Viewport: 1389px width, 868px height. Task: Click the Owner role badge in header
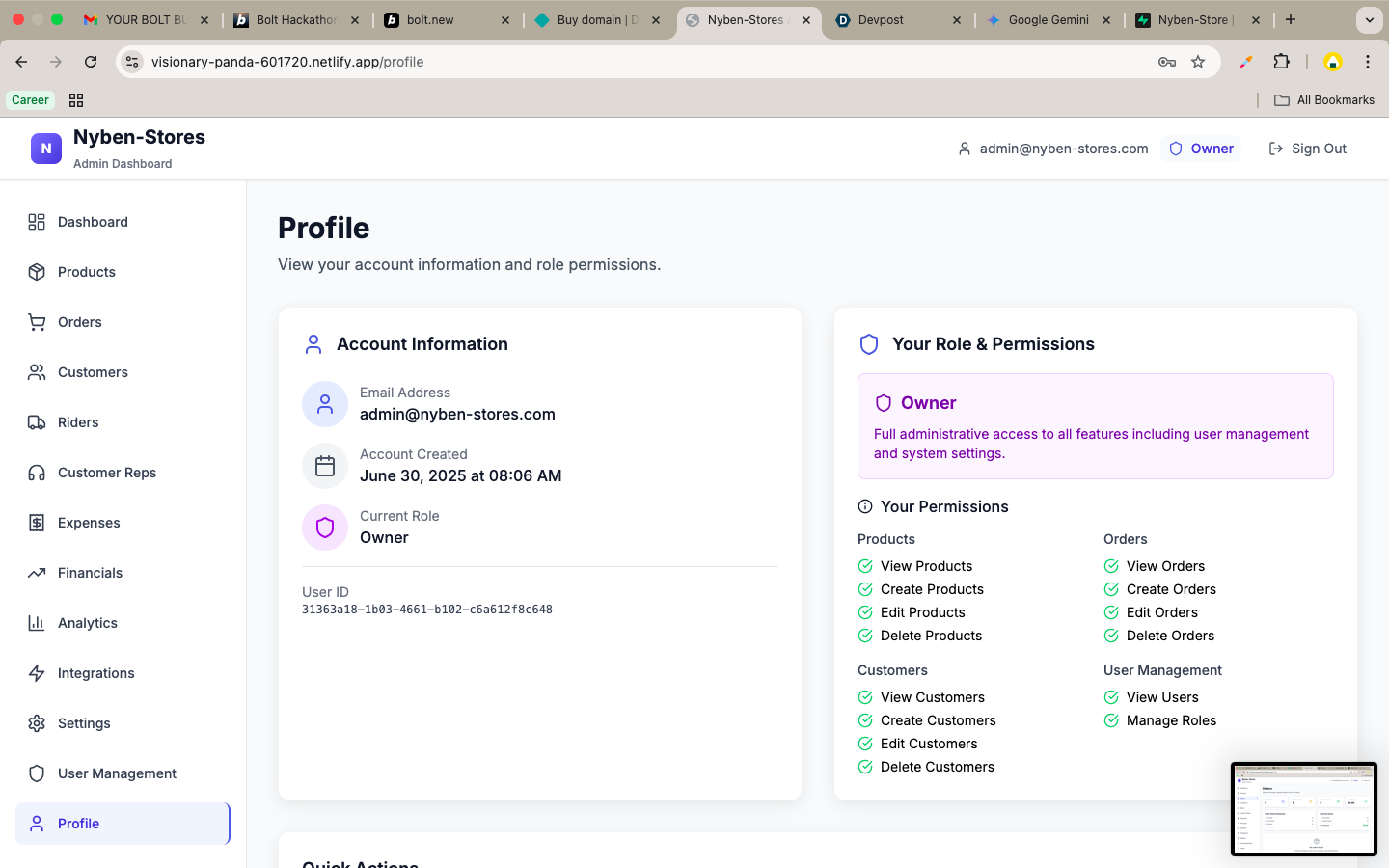coord(1201,149)
